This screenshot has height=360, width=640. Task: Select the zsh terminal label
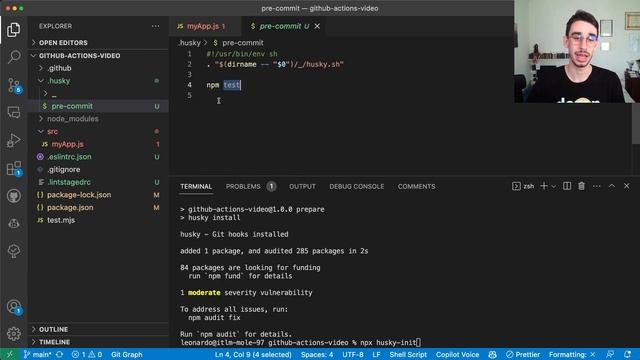(523, 186)
